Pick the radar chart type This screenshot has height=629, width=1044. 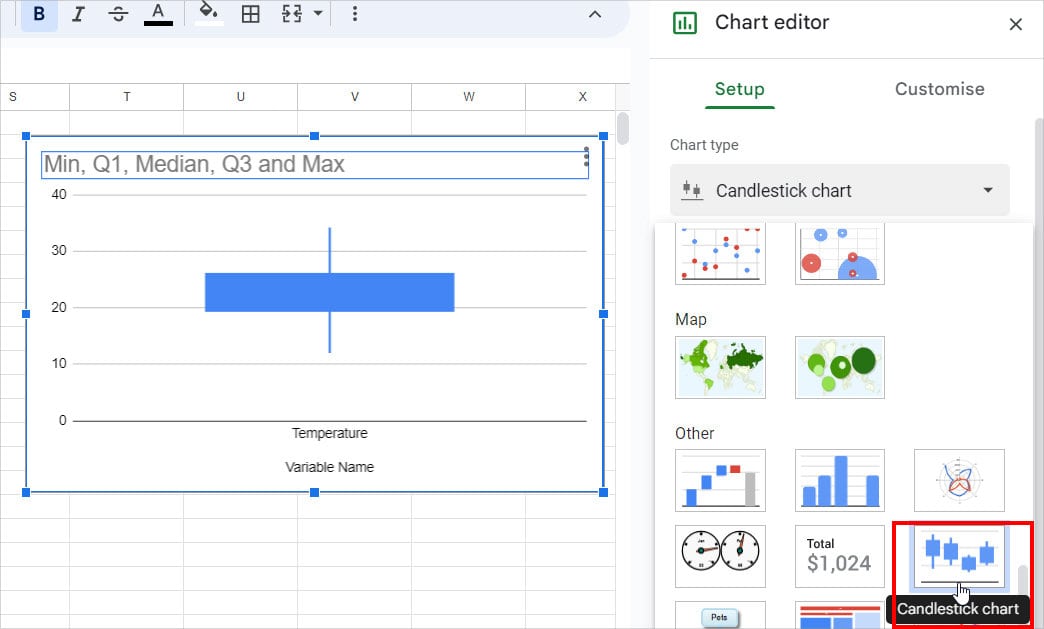click(959, 480)
